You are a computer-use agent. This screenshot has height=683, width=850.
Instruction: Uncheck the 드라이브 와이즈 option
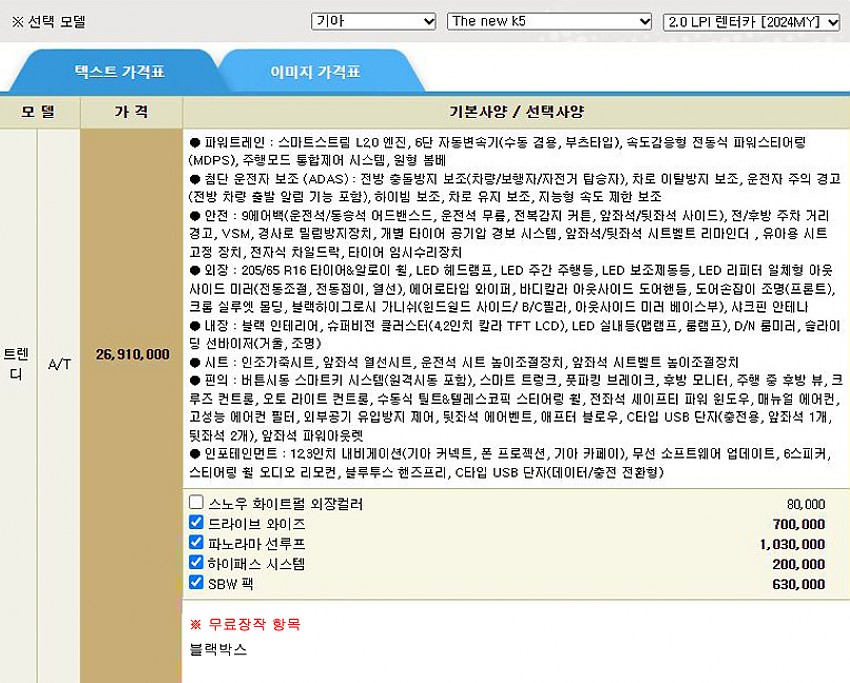click(x=197, y=523)
